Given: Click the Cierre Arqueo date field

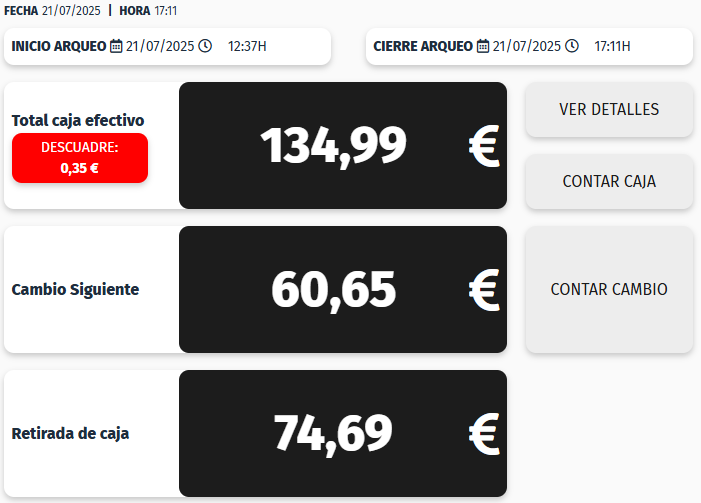Looking at the screenshot, I should point(527,46).
